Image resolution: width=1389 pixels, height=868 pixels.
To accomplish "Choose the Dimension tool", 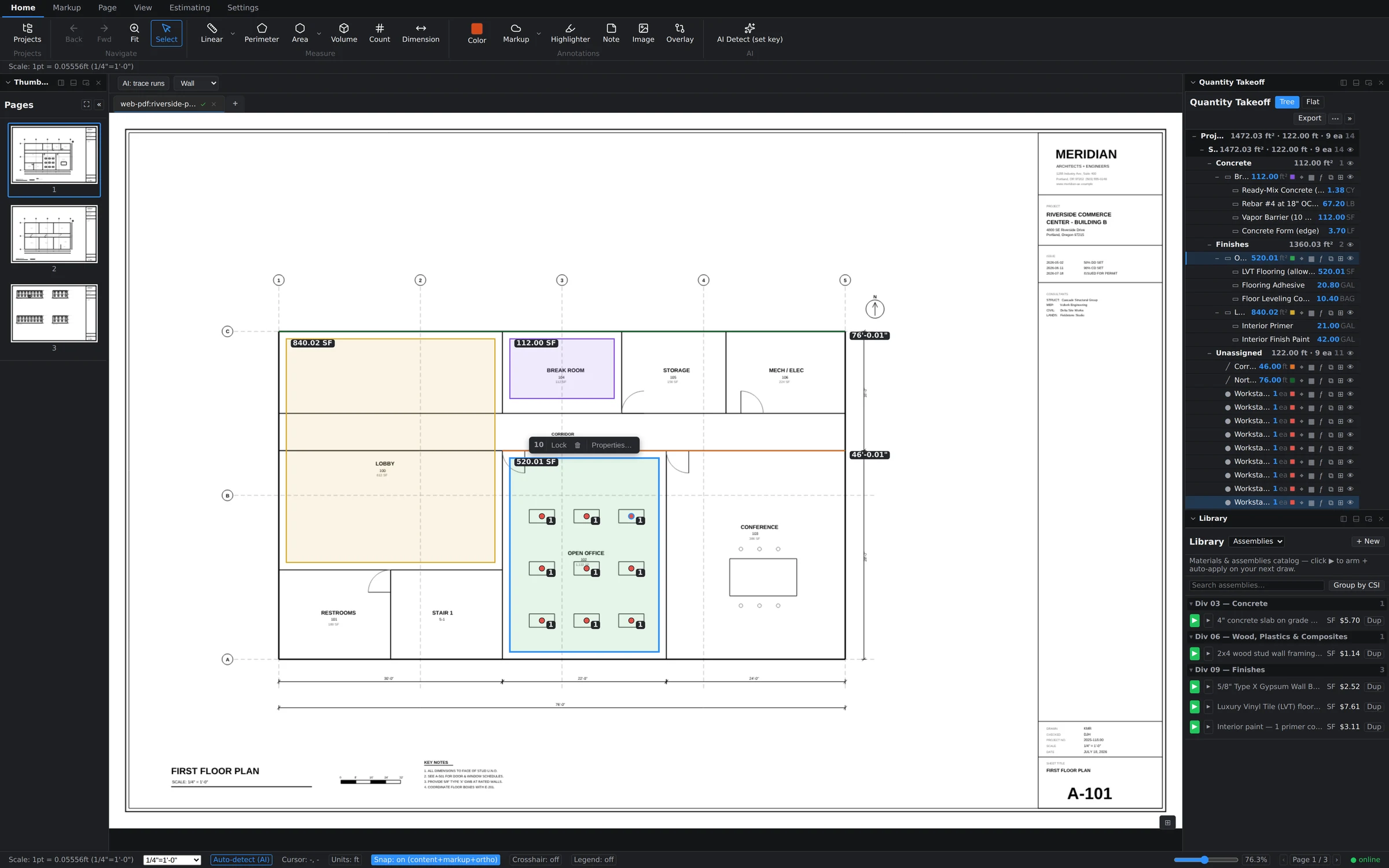I will tap(420, 33).
